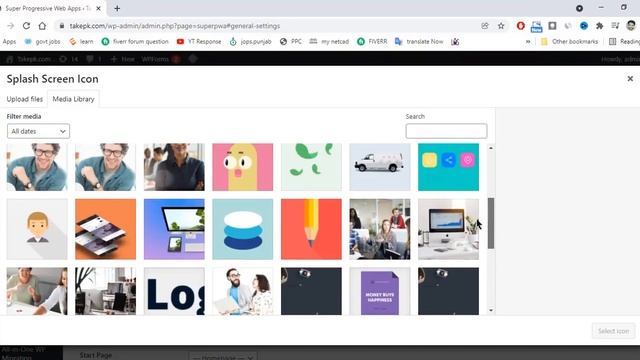This screenshot has width=640, height=360.
Task: Open the browser extensions puzzle icon
Action: click(x=599, y=26)
